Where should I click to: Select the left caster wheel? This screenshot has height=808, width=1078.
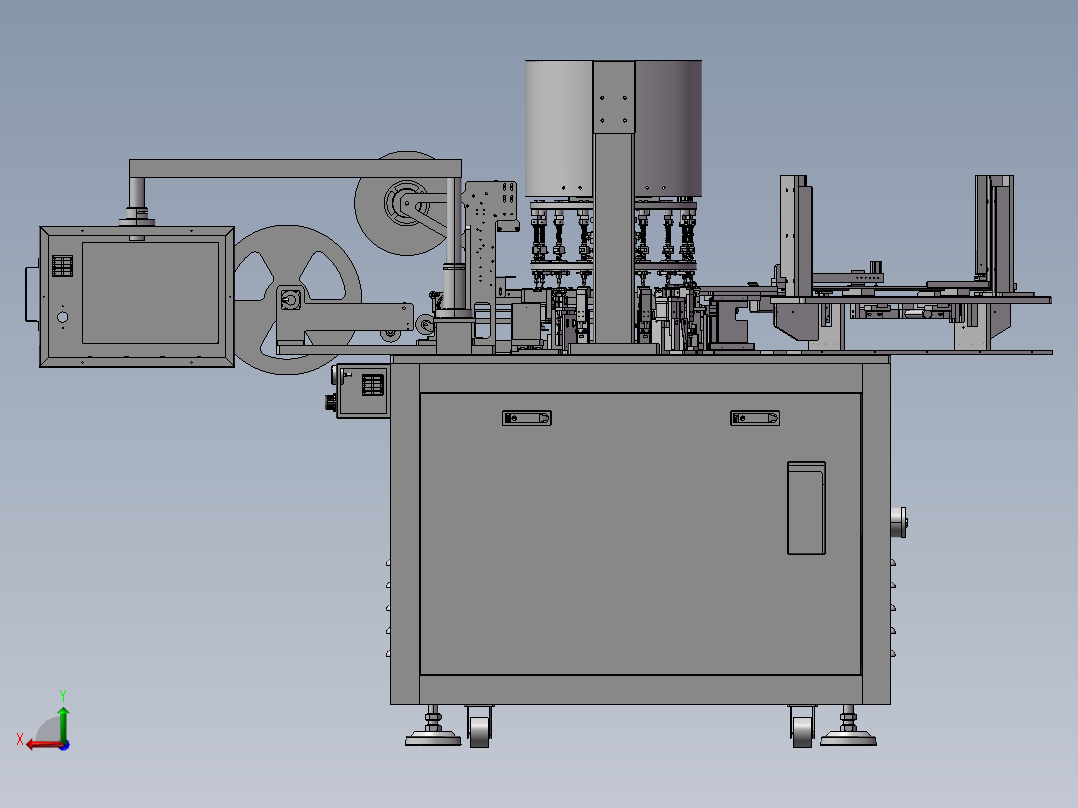coord(479,728)
